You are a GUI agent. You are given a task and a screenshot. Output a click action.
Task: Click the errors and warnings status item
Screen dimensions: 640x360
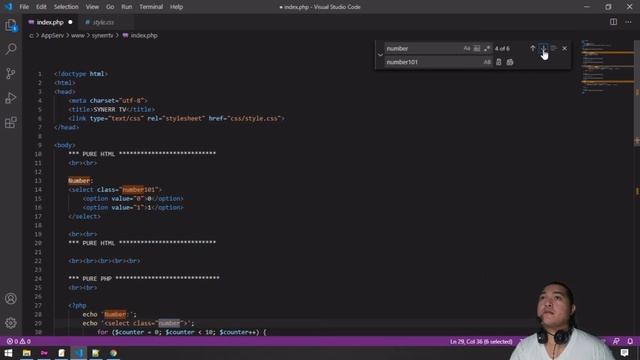(19, 341)
